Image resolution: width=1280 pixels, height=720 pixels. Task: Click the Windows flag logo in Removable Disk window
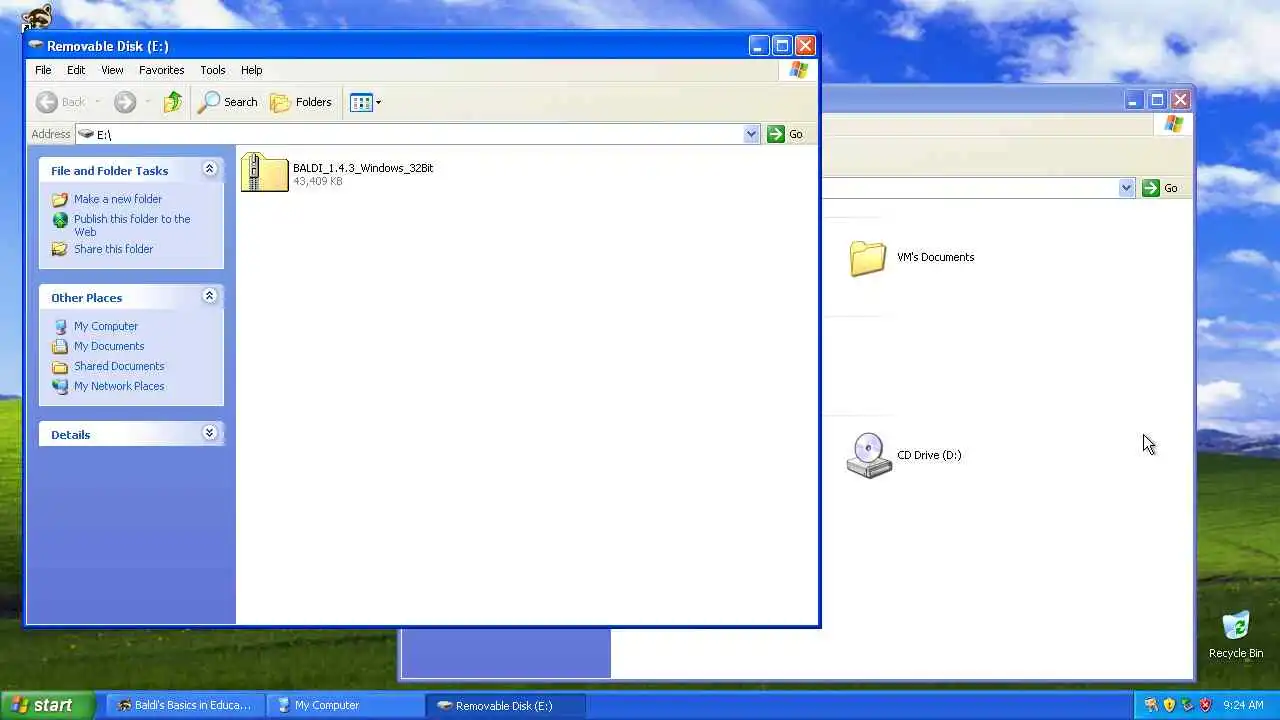coord(798,70)
